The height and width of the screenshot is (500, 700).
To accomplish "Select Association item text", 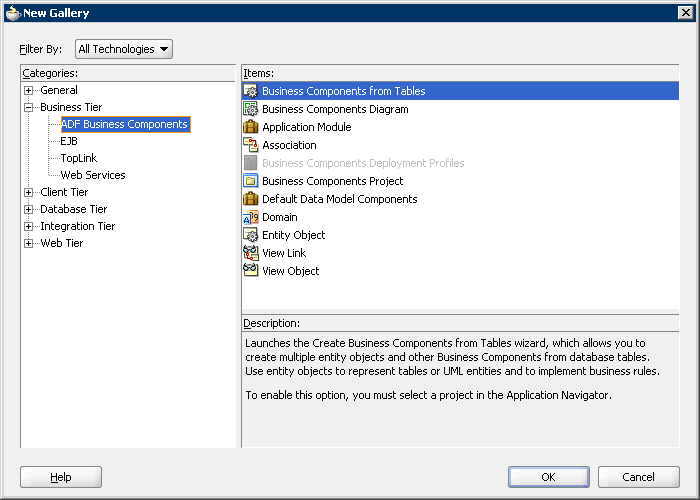I will (x=289, y=145).
